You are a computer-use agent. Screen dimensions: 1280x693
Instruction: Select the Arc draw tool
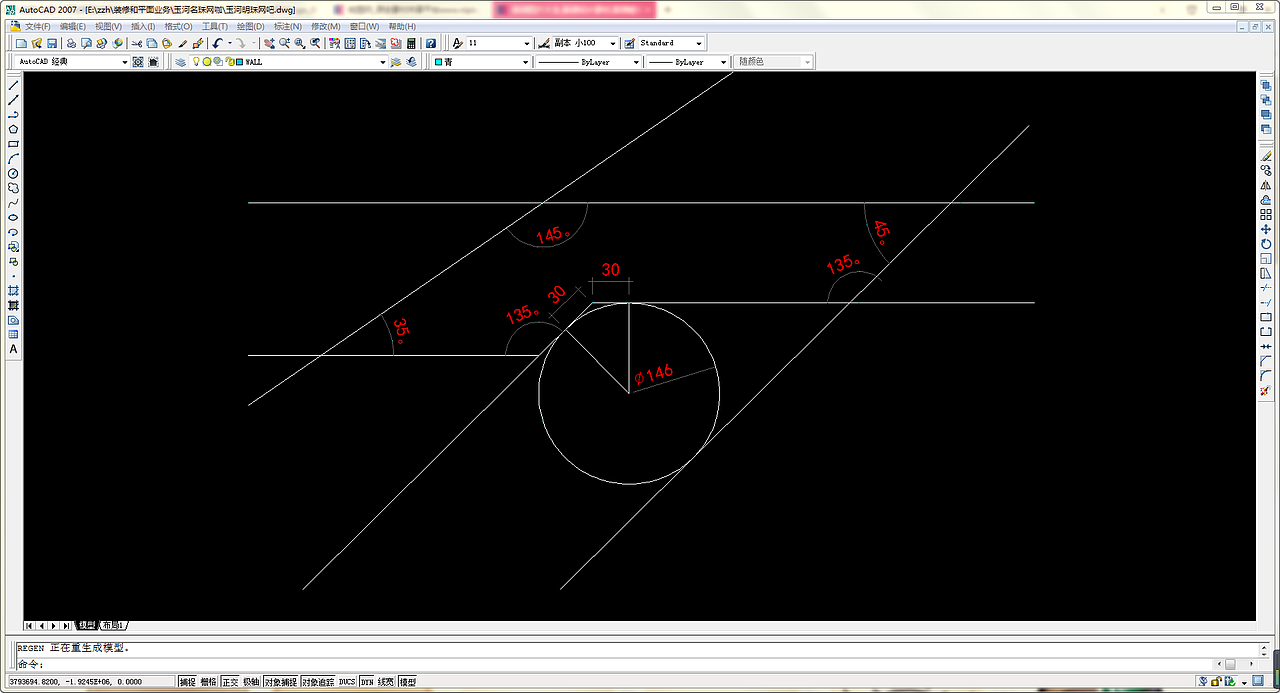click(13, 158)
